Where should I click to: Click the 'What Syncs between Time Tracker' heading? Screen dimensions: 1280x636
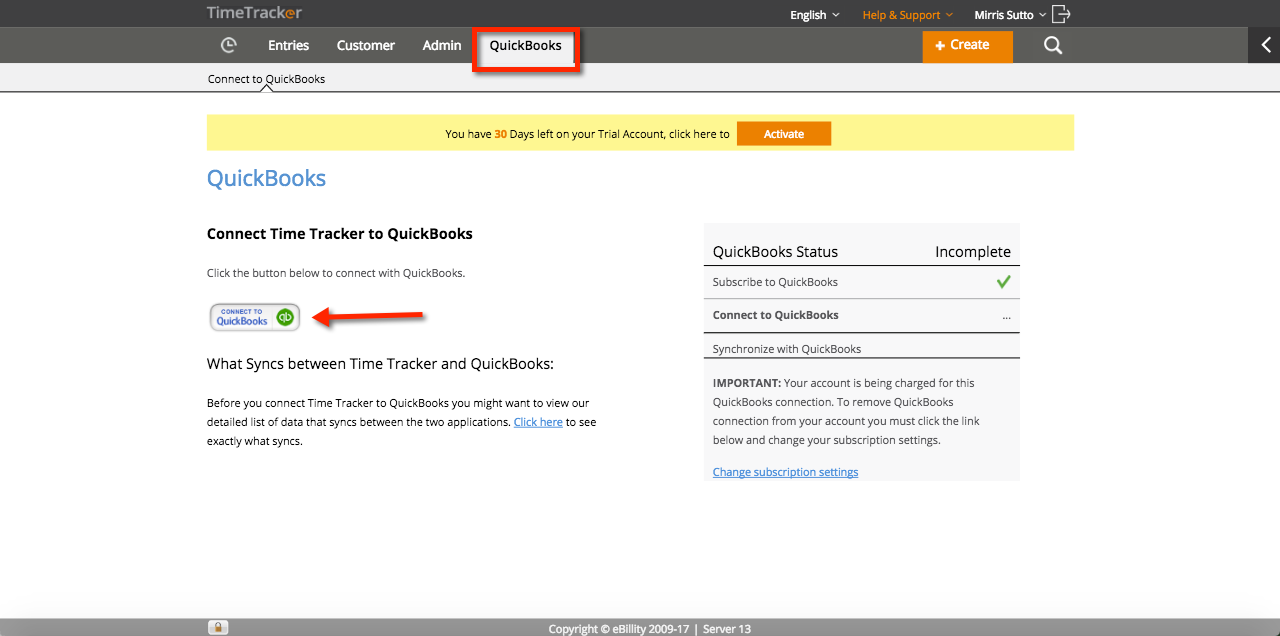click(380, 364)
